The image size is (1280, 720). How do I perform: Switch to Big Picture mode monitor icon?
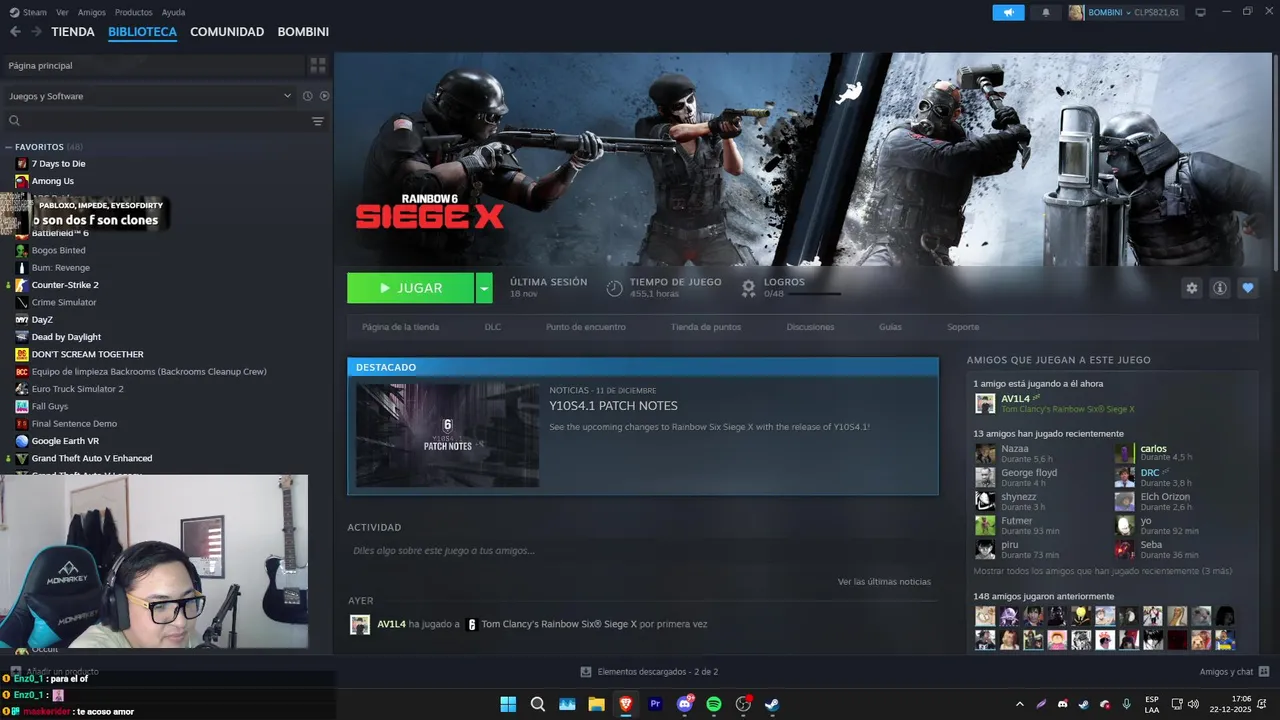pos(1200,12)
